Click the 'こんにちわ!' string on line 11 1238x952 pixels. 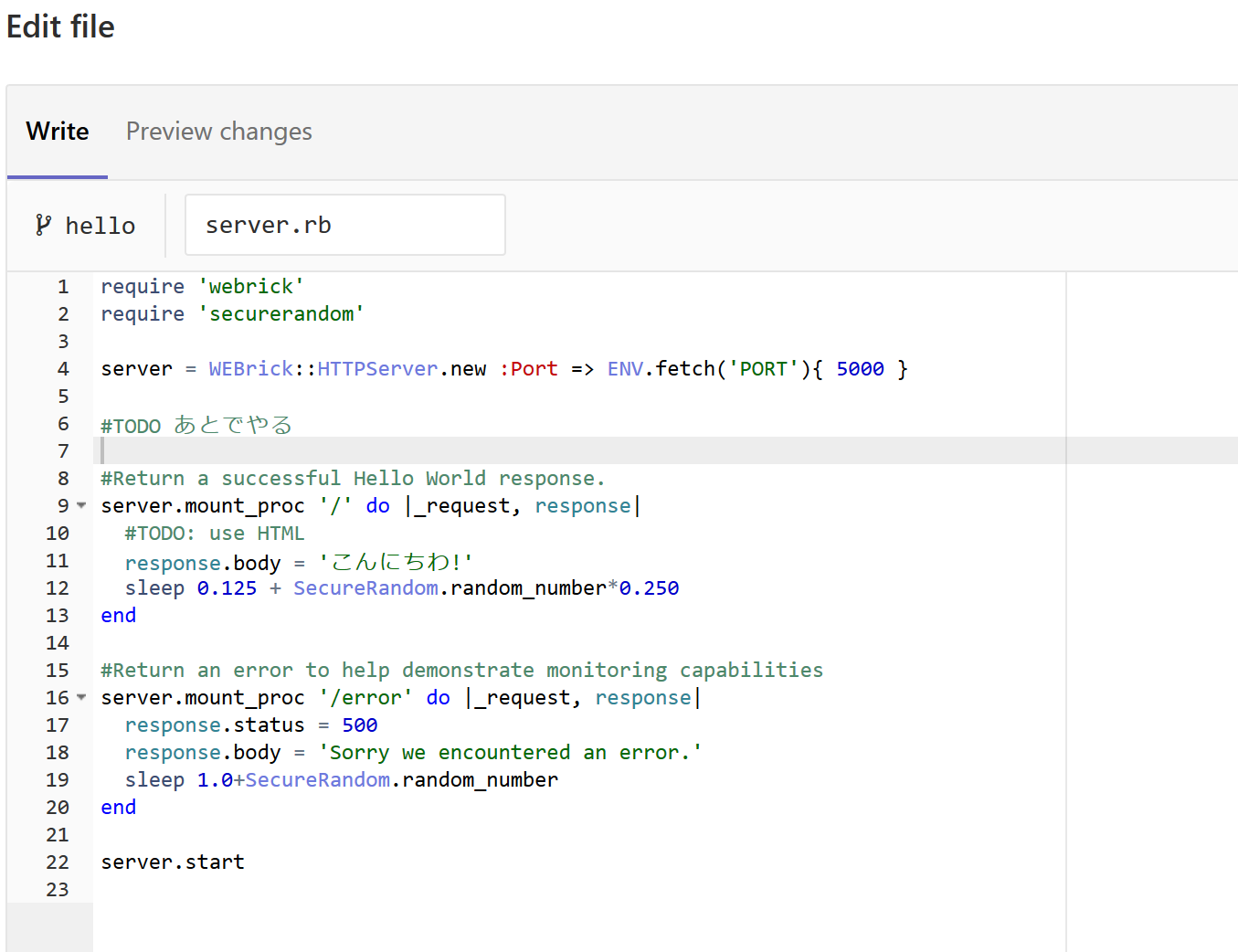click(x=396, y=561)
